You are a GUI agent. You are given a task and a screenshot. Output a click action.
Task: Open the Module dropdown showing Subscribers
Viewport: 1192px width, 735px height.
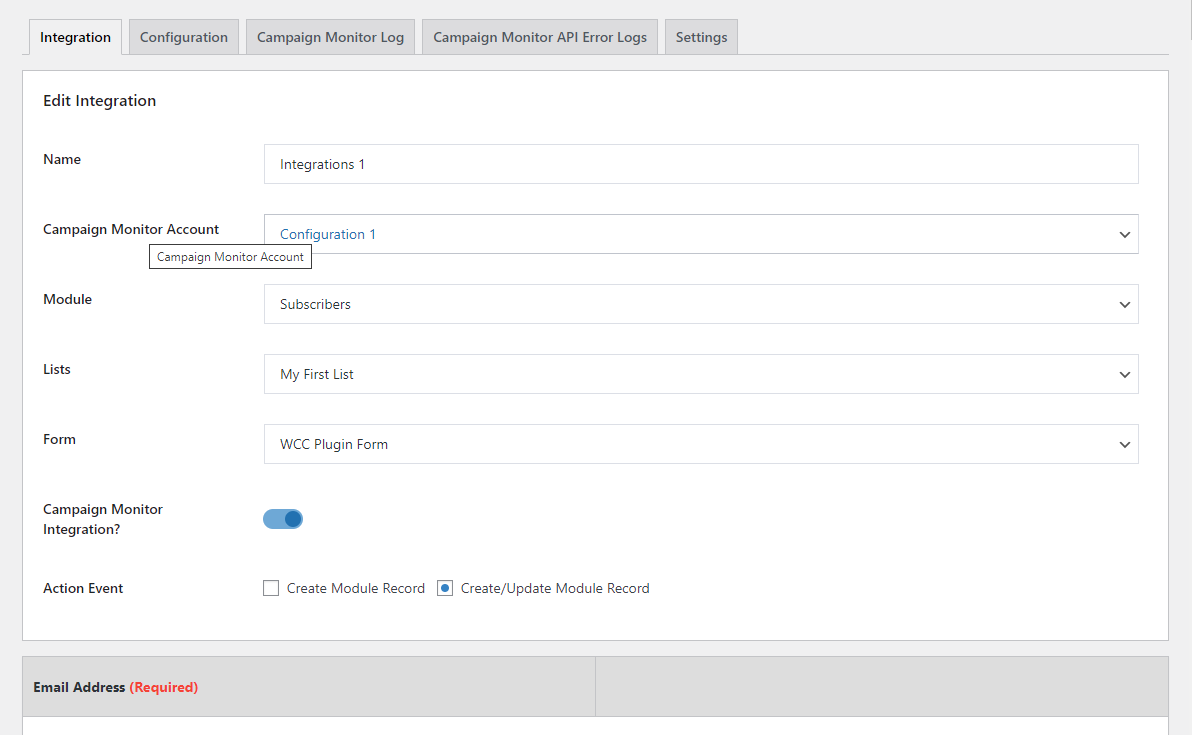click(x=701, y=304)
